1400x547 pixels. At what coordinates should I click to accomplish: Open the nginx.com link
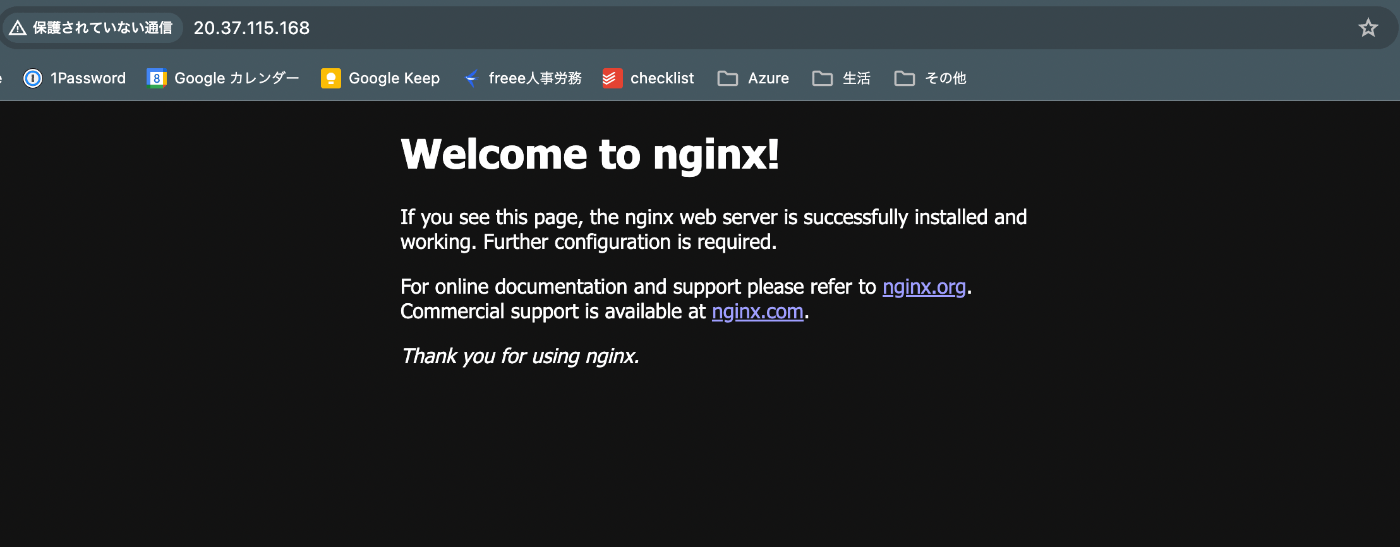click(757, 312)
